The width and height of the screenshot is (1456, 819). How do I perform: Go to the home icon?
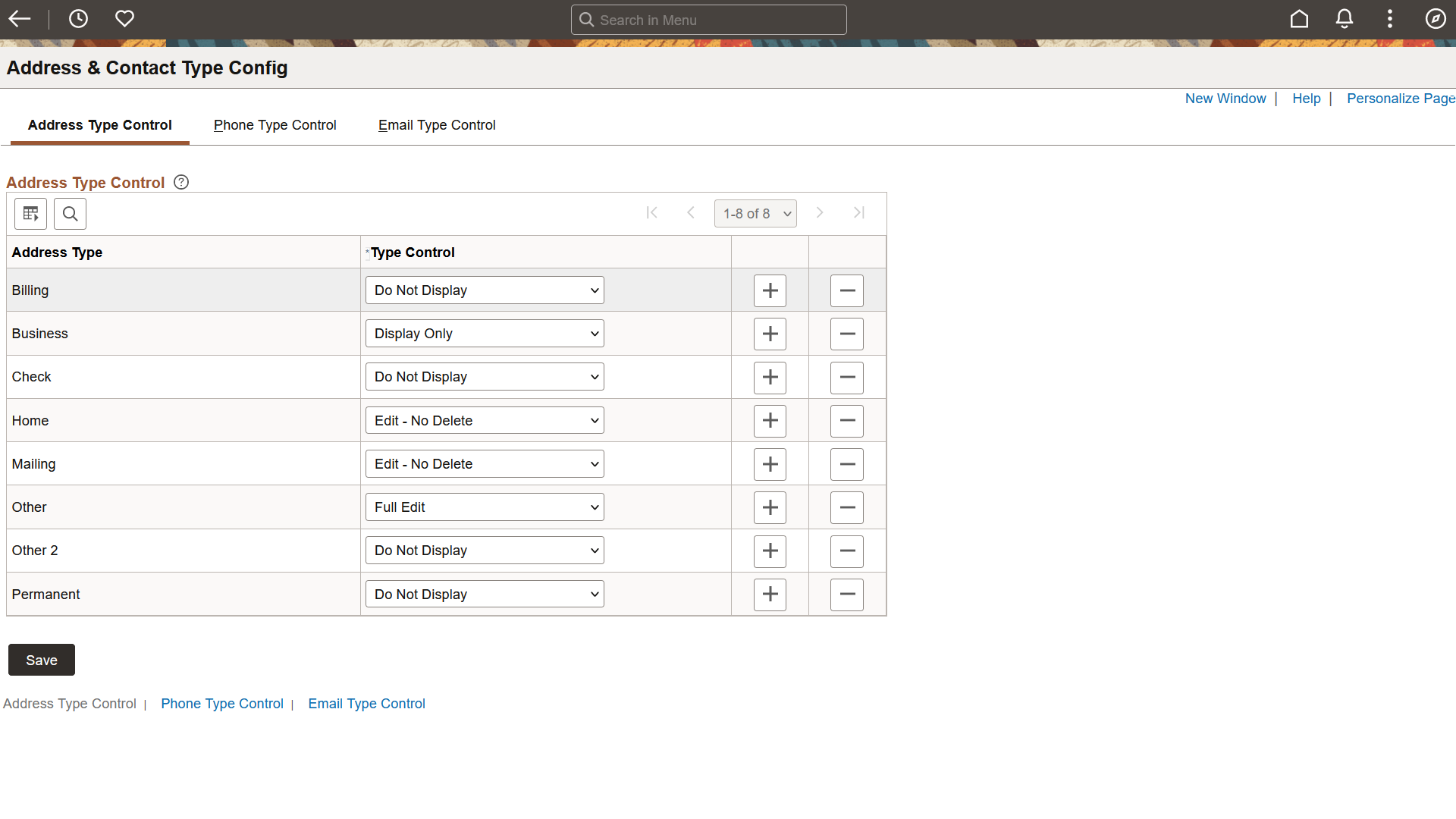[1299, 19]
